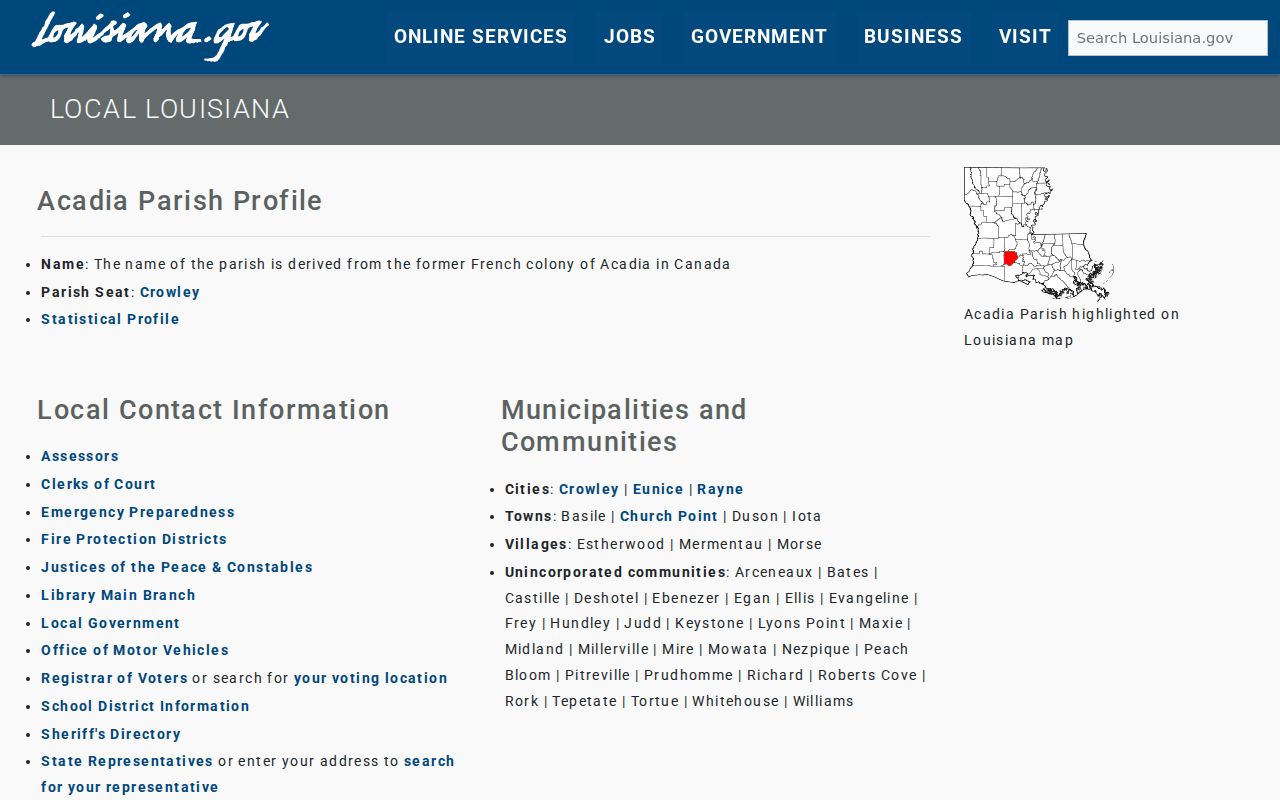Open Fire Protection Districts
Image resolution: width=1280 pixels, height=800 pixels.
(x=134, y=539)
